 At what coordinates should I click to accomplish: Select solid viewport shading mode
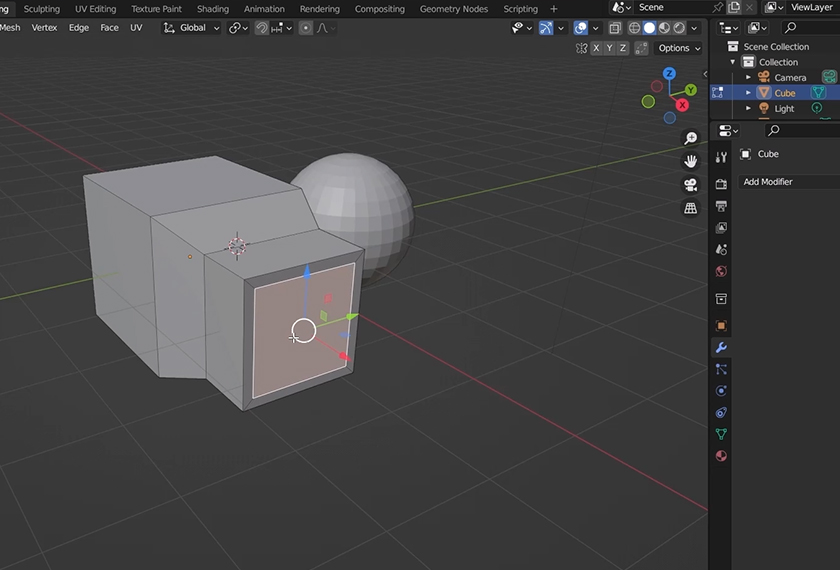[649, 28]
